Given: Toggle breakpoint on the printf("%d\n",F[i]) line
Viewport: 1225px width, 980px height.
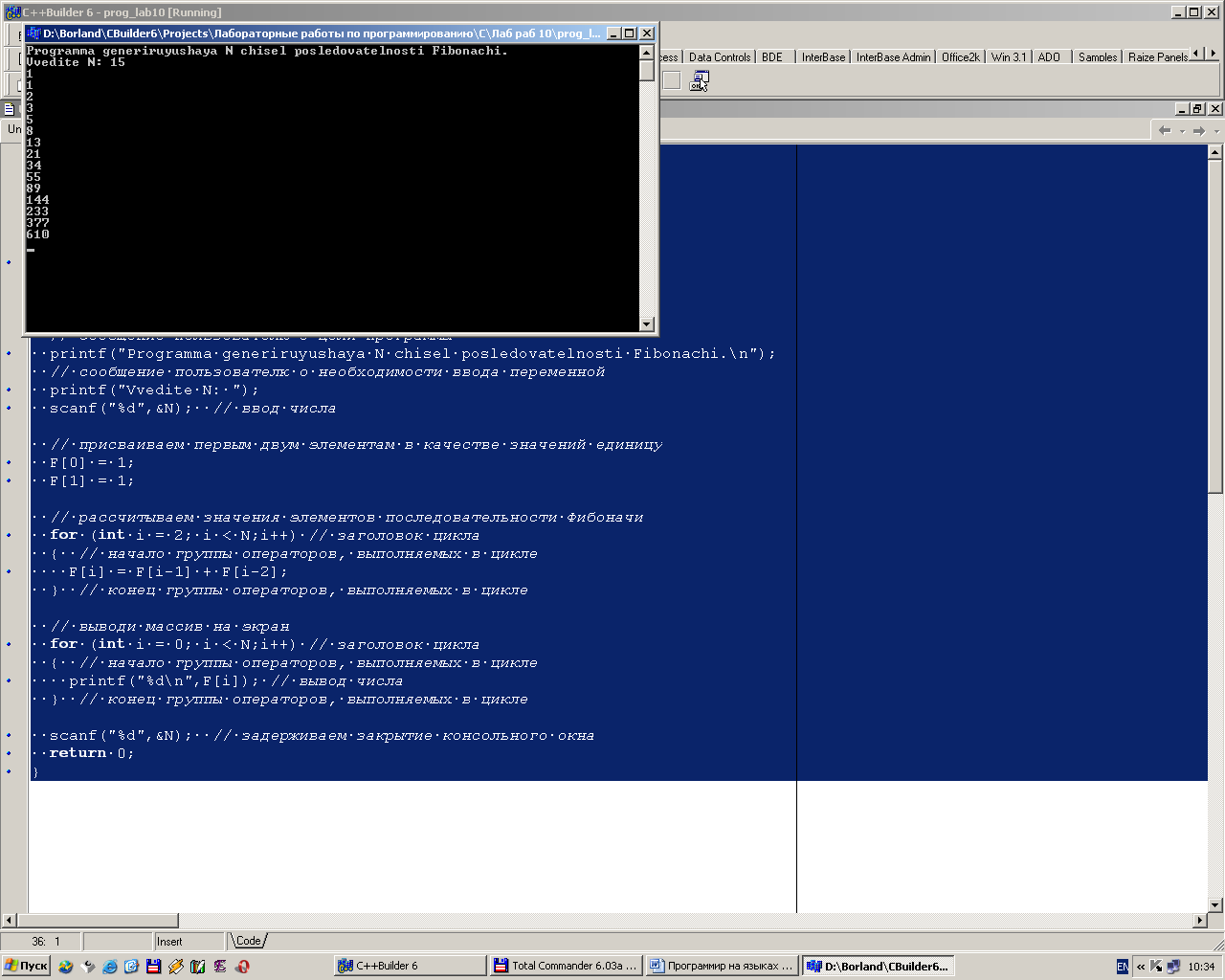Looking at the screenshot, I should point(10,680).
